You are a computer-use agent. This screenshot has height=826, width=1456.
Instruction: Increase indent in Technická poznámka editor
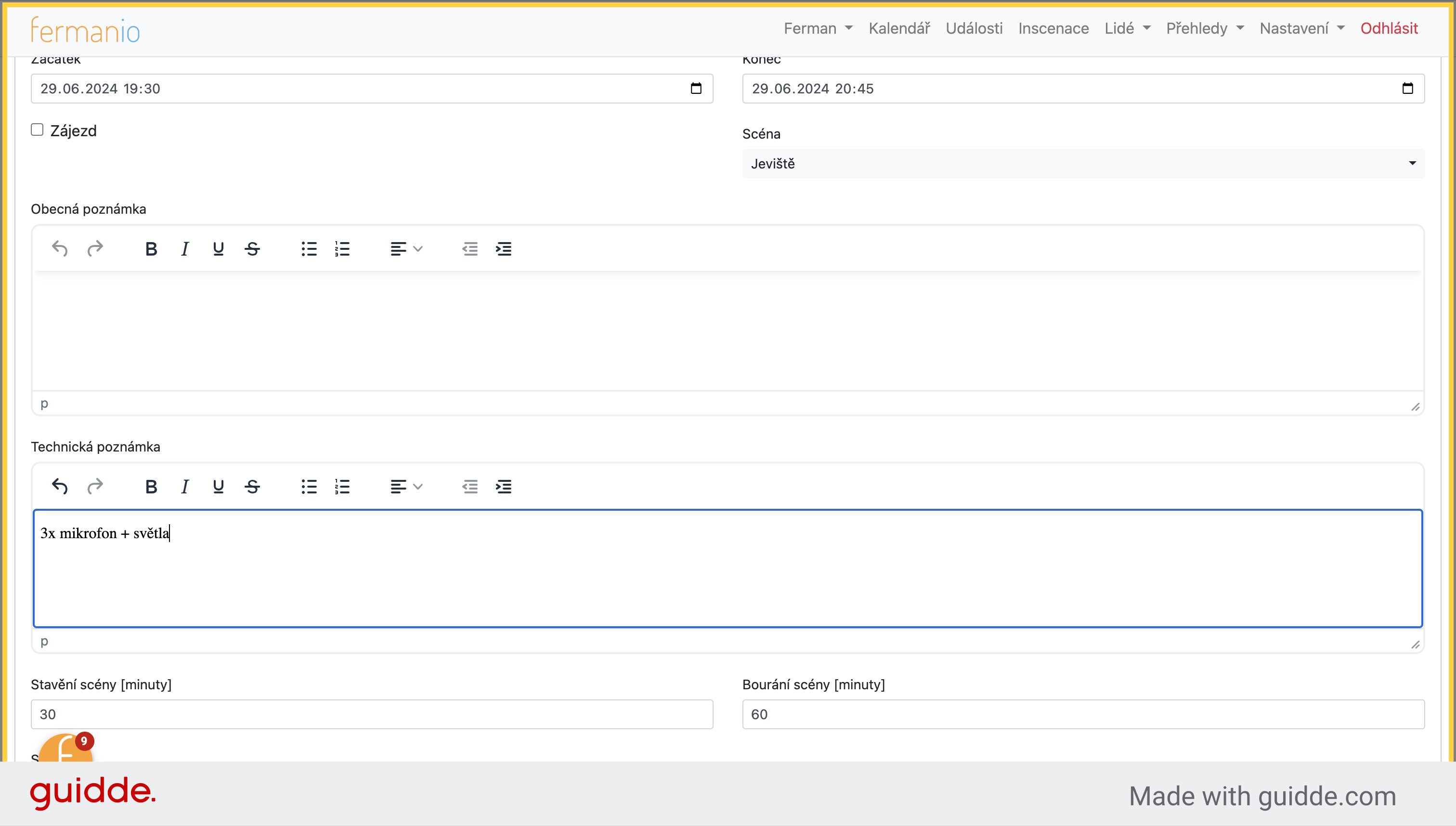(x=503, y=486)
